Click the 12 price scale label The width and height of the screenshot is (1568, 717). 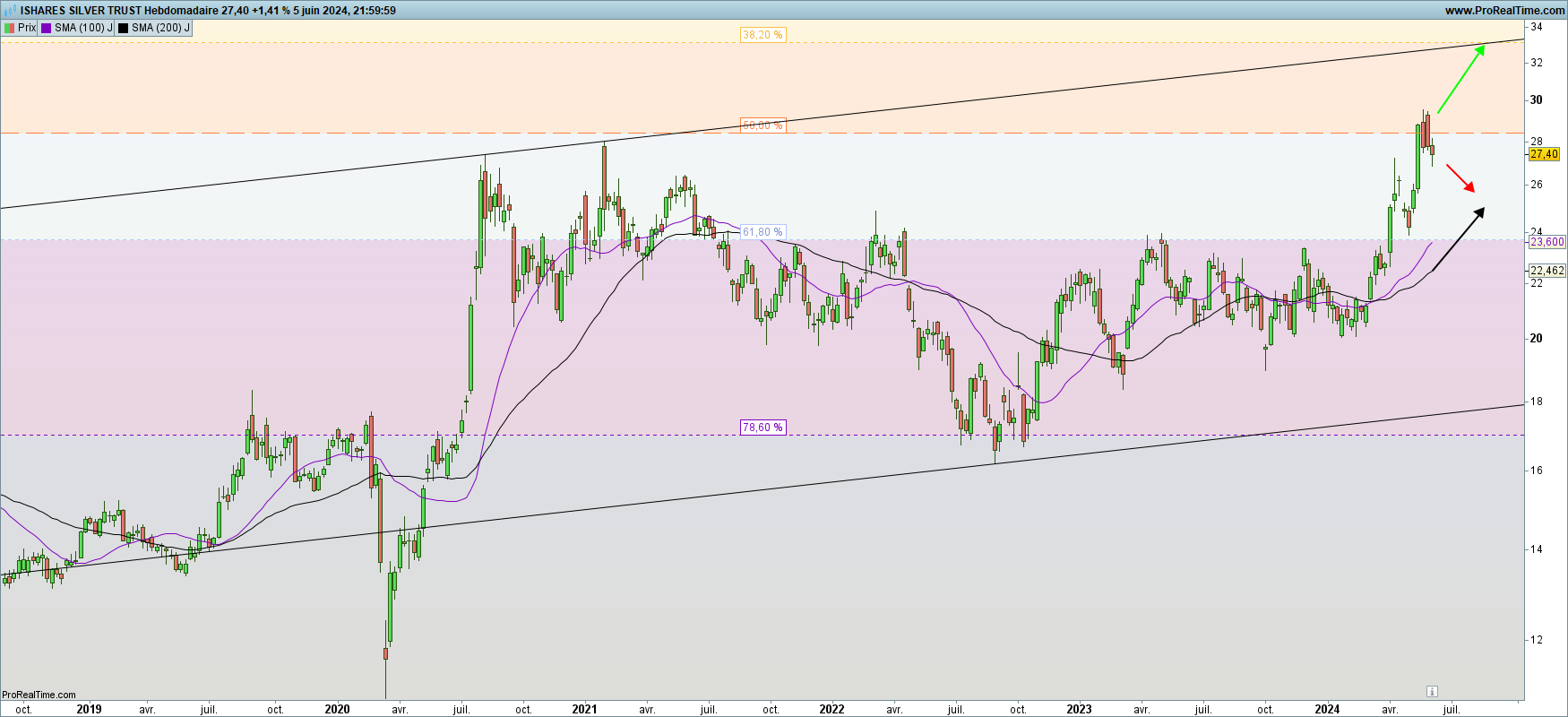click(1536, 640)
